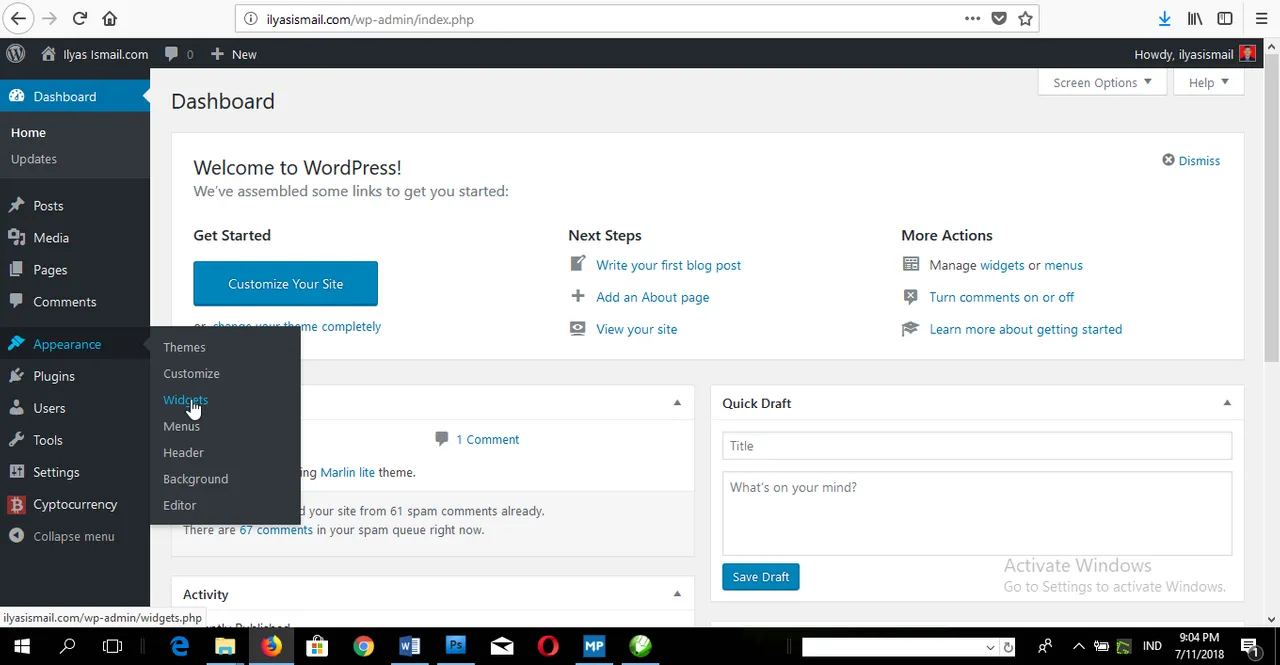Click the browser back arrow
The image size is (1280, 665).
(18, 18)
